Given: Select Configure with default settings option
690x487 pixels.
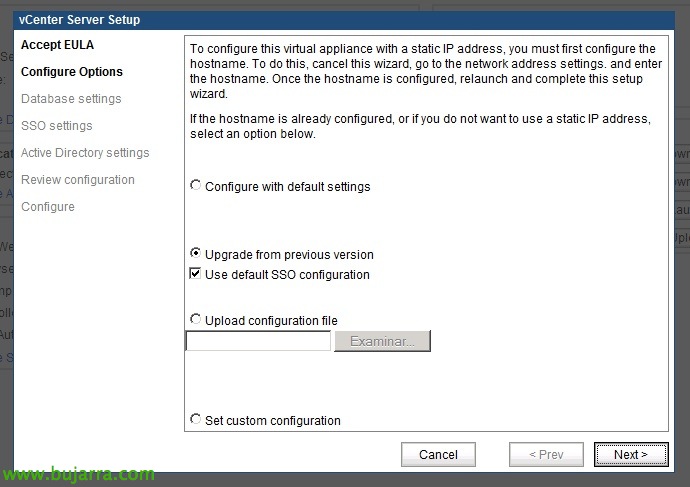Looking at the screenshot, I should tap(195, 185).
